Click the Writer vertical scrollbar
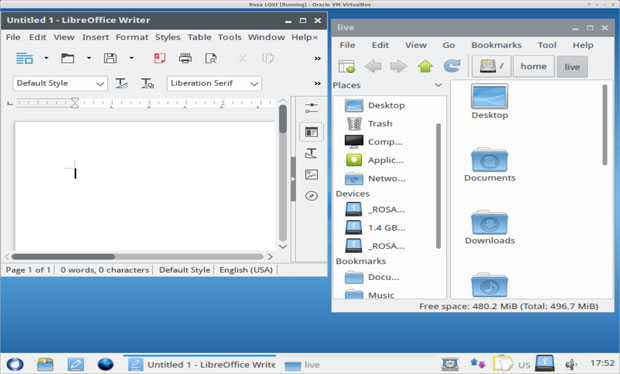This screenshot has height=374, width=620. (282, 172)
